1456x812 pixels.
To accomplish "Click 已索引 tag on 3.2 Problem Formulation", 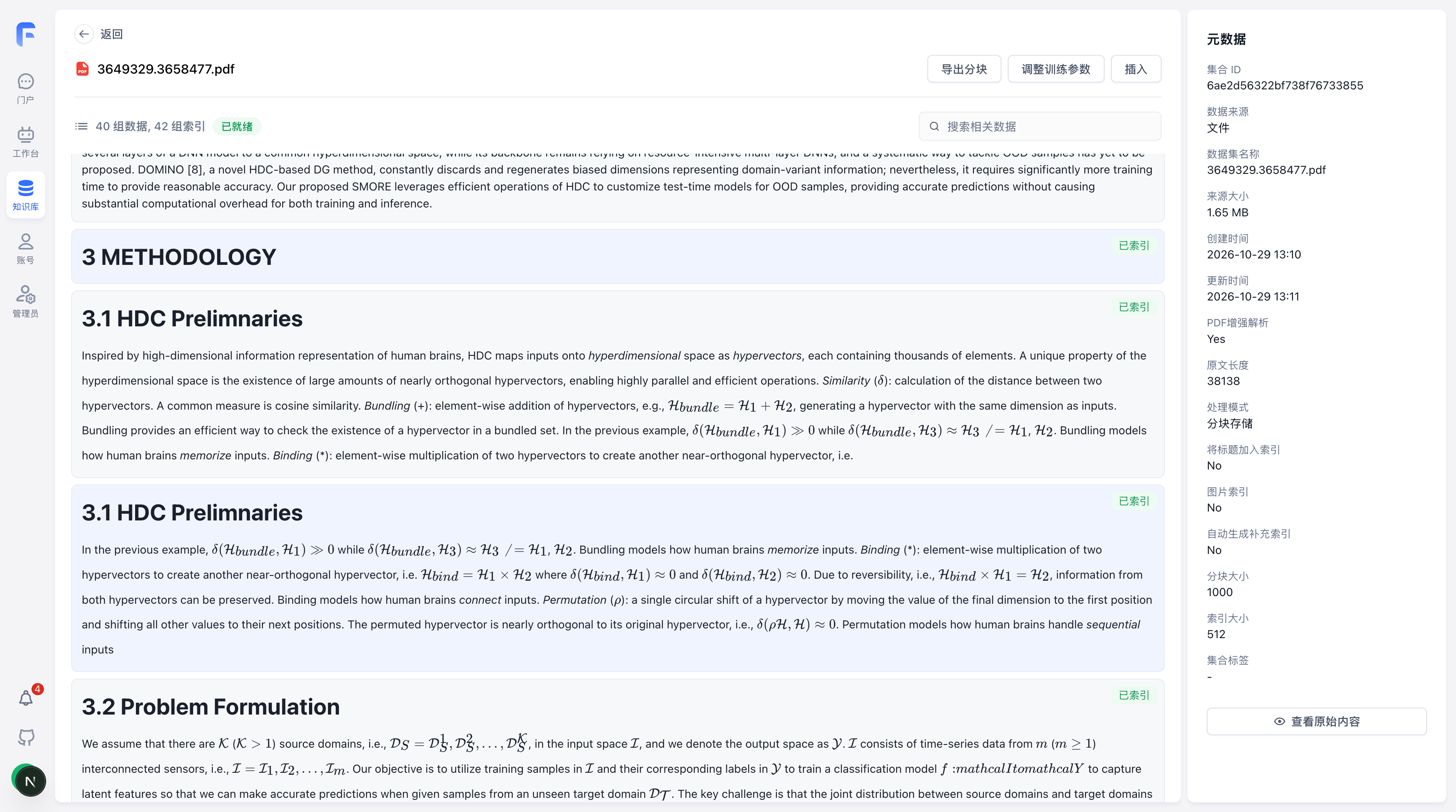I will pyautogui.click(x=1134, y=696).
